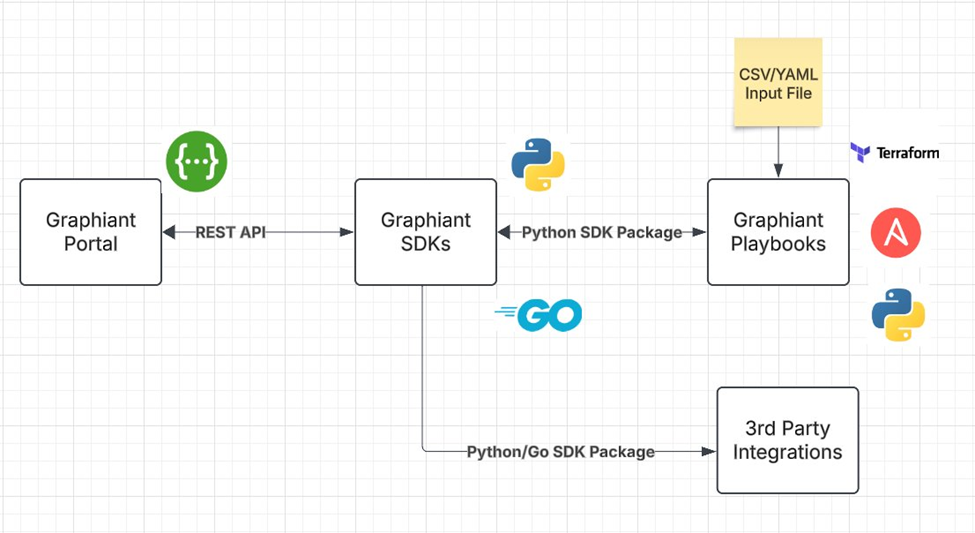The image size is (975, 533).
Task: Select the Graphiant Portal box
Action: tap(91, 232)
